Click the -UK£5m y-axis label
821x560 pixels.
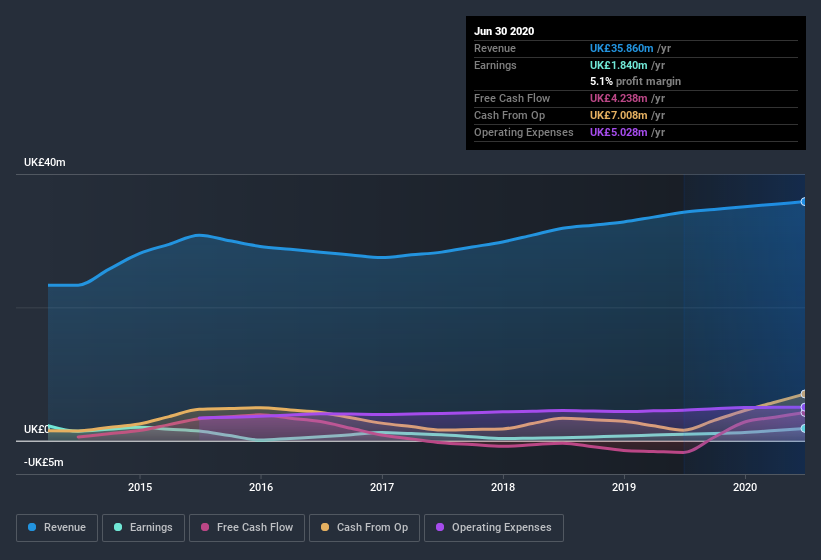click(x=43, y=462)
